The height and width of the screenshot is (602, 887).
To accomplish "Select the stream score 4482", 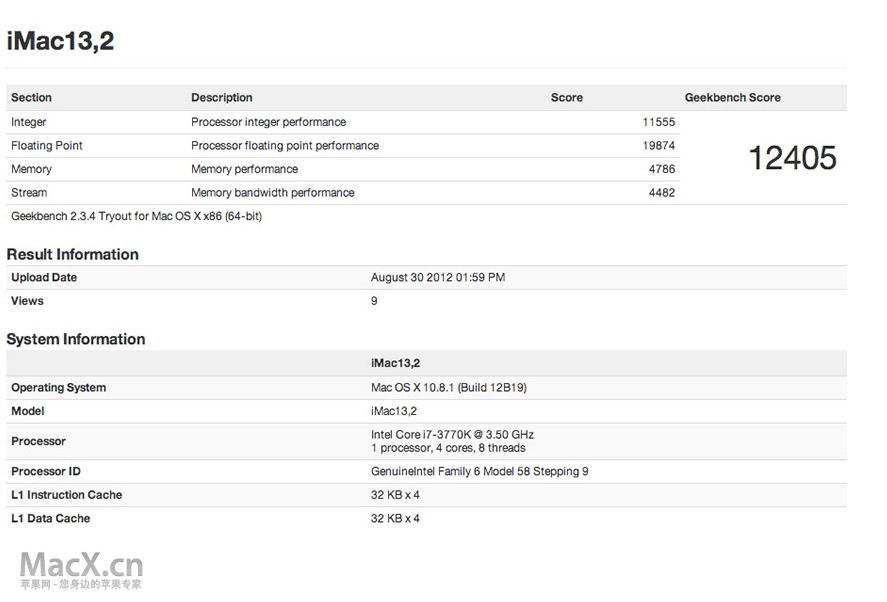I will click(662, 192).
